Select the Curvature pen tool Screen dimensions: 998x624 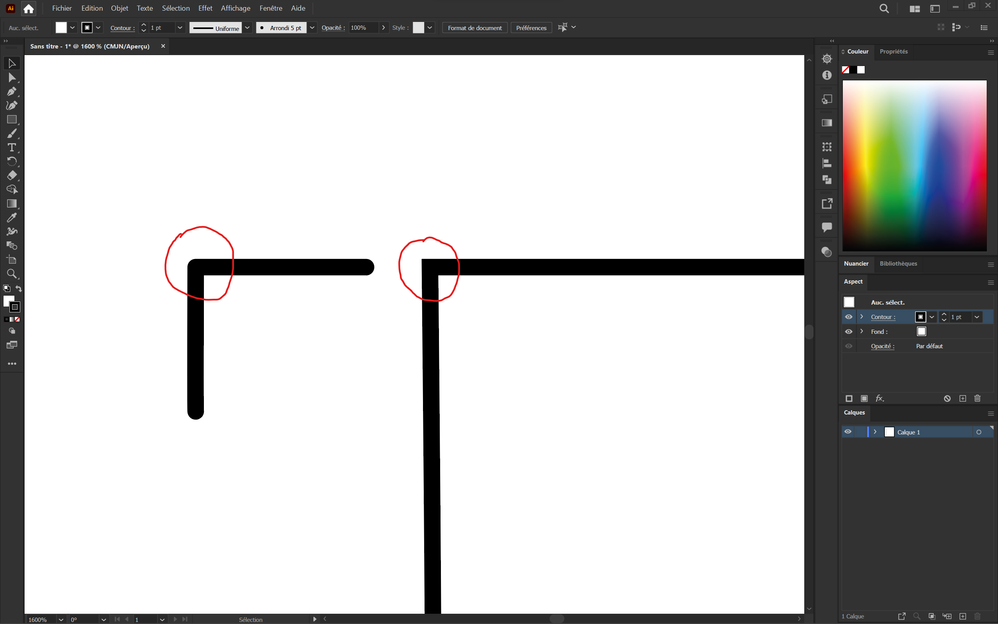coord(11,105)
